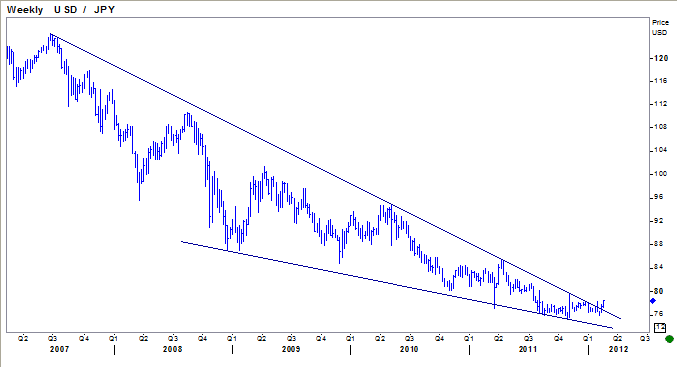Click the 2007 year label

coord(59,349)
